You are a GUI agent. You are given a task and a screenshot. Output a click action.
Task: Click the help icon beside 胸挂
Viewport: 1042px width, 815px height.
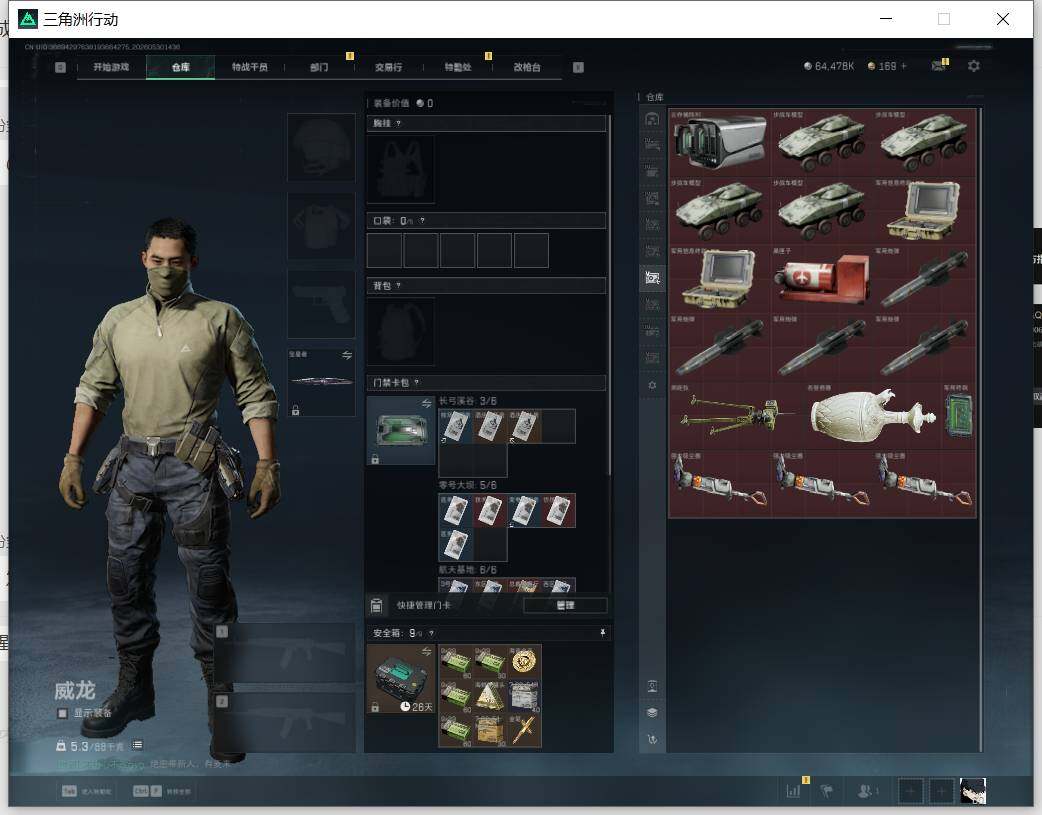[398, 124]
